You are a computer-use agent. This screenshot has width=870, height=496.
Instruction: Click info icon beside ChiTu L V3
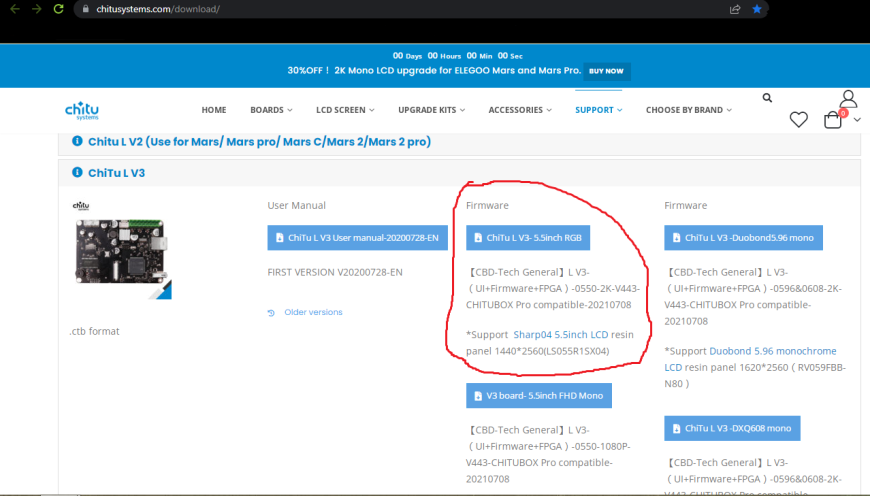[77, 173]
